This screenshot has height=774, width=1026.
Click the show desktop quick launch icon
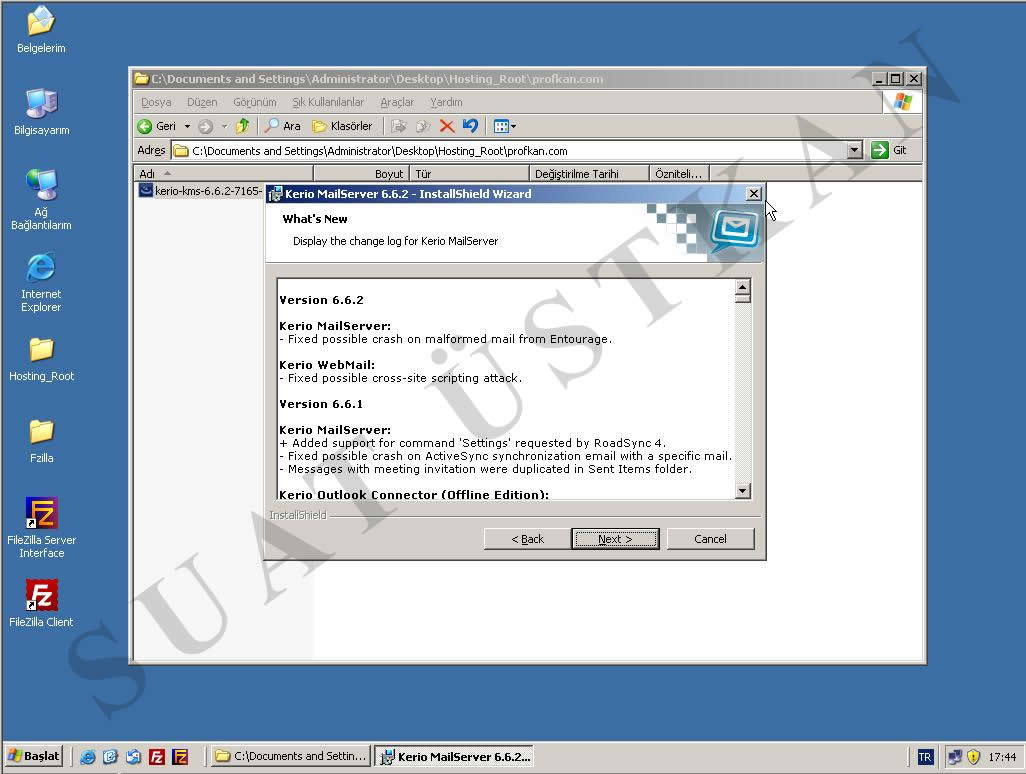click(110, 757)
